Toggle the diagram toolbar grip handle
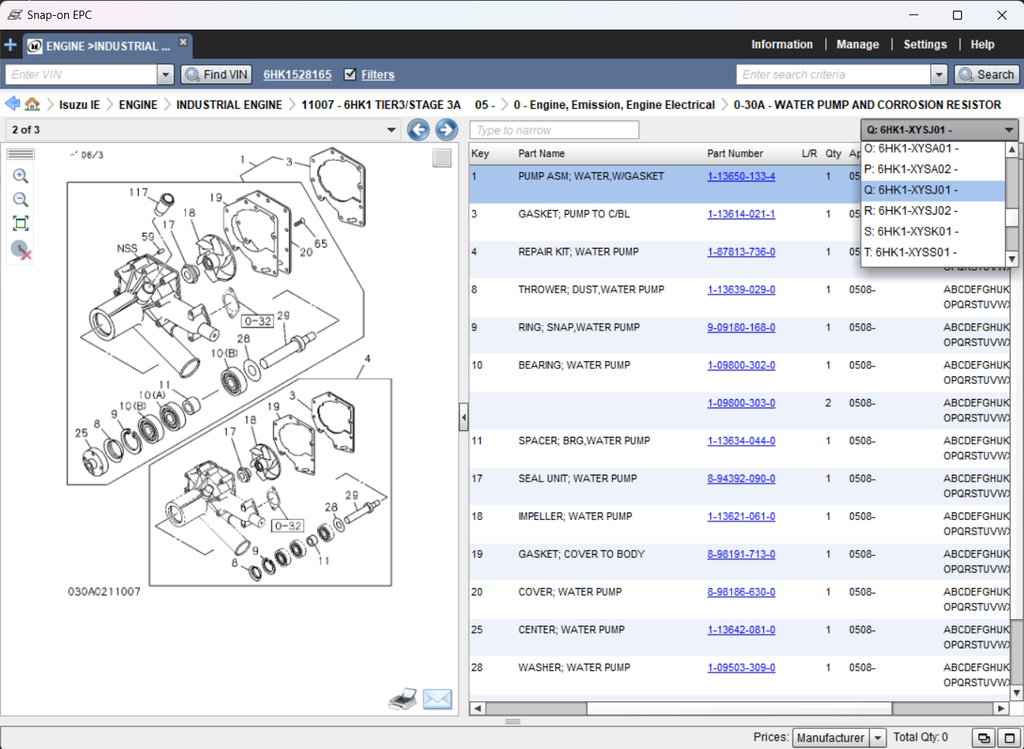The image size is (1024, 749). [x=21, y=154]
